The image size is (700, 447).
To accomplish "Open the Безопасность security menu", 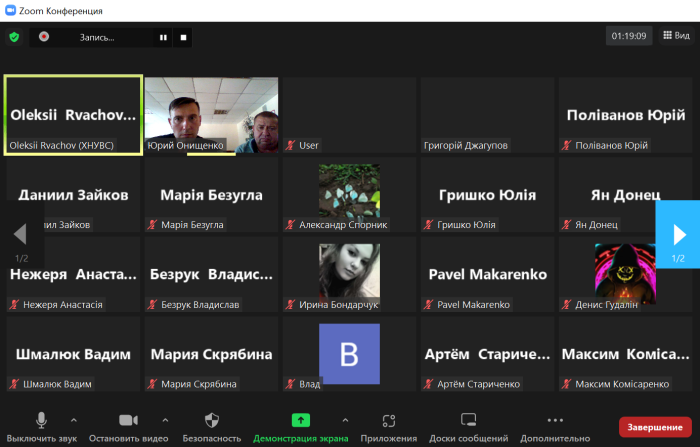I will point(210,426).
